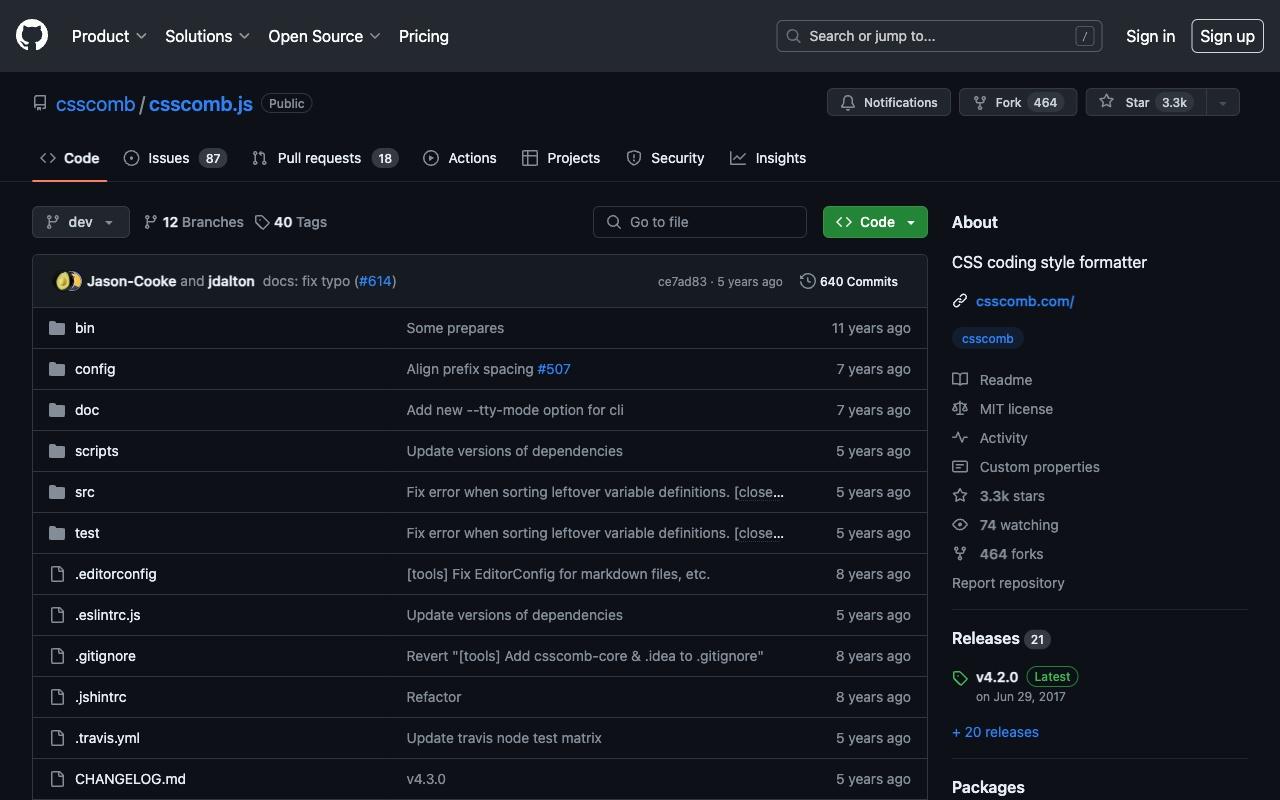Image resolution: width=1280 pixels, height=800 pixels.
Task: Open the Pricing page
Action: pyautogui.click(x=424, y=36)
